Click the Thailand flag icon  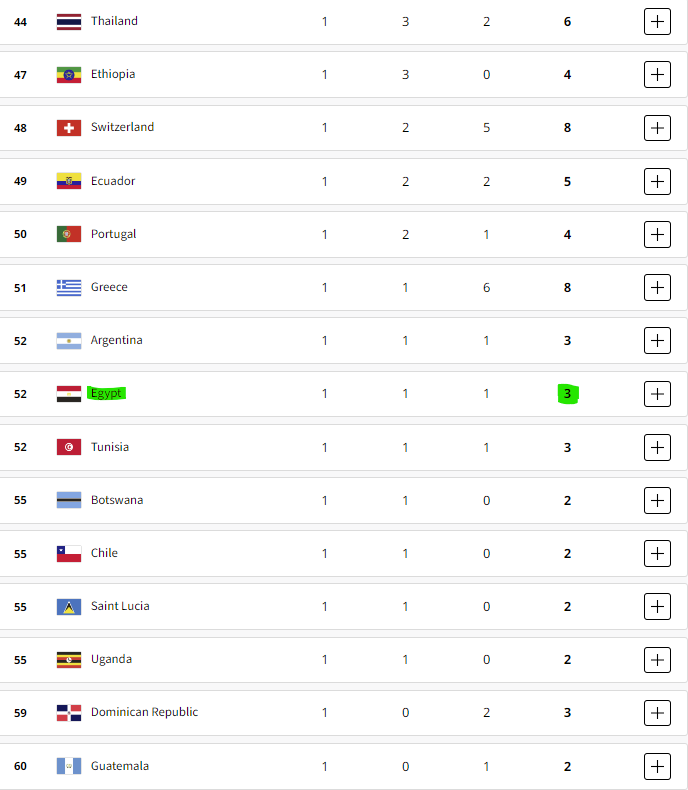tap(69, 21)
